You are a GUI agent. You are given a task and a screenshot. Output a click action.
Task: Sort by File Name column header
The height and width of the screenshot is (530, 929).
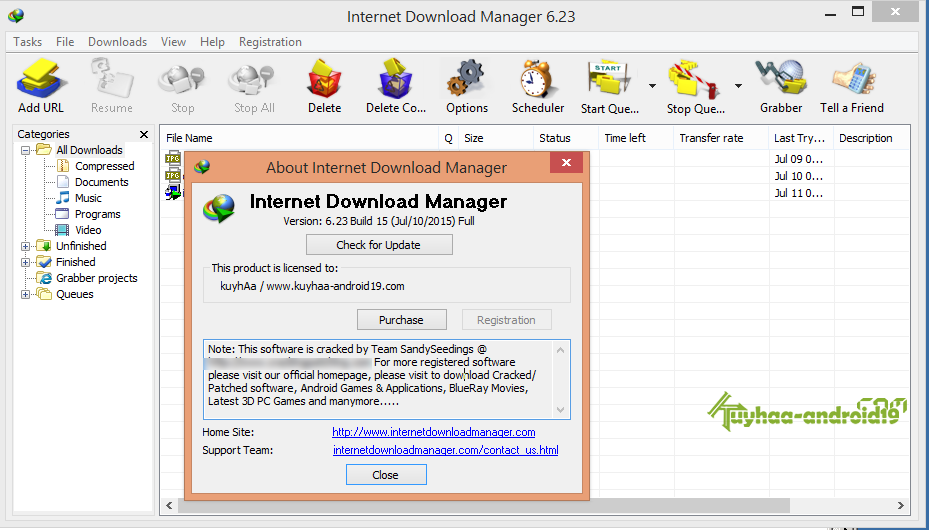(299, 138)
